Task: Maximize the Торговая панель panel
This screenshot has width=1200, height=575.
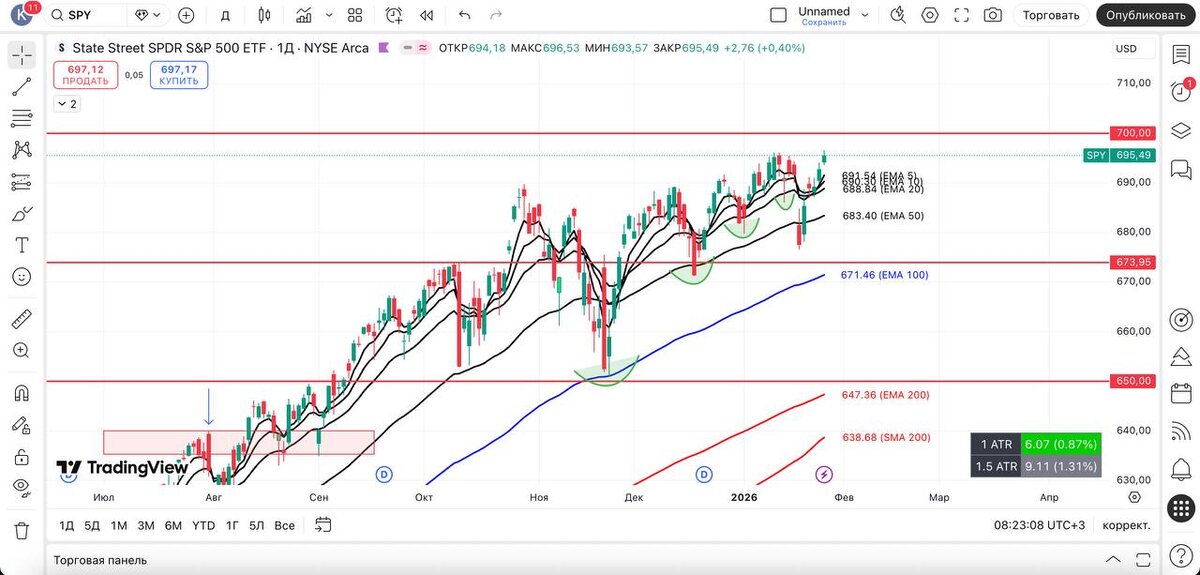Action: click(1142, 559)
